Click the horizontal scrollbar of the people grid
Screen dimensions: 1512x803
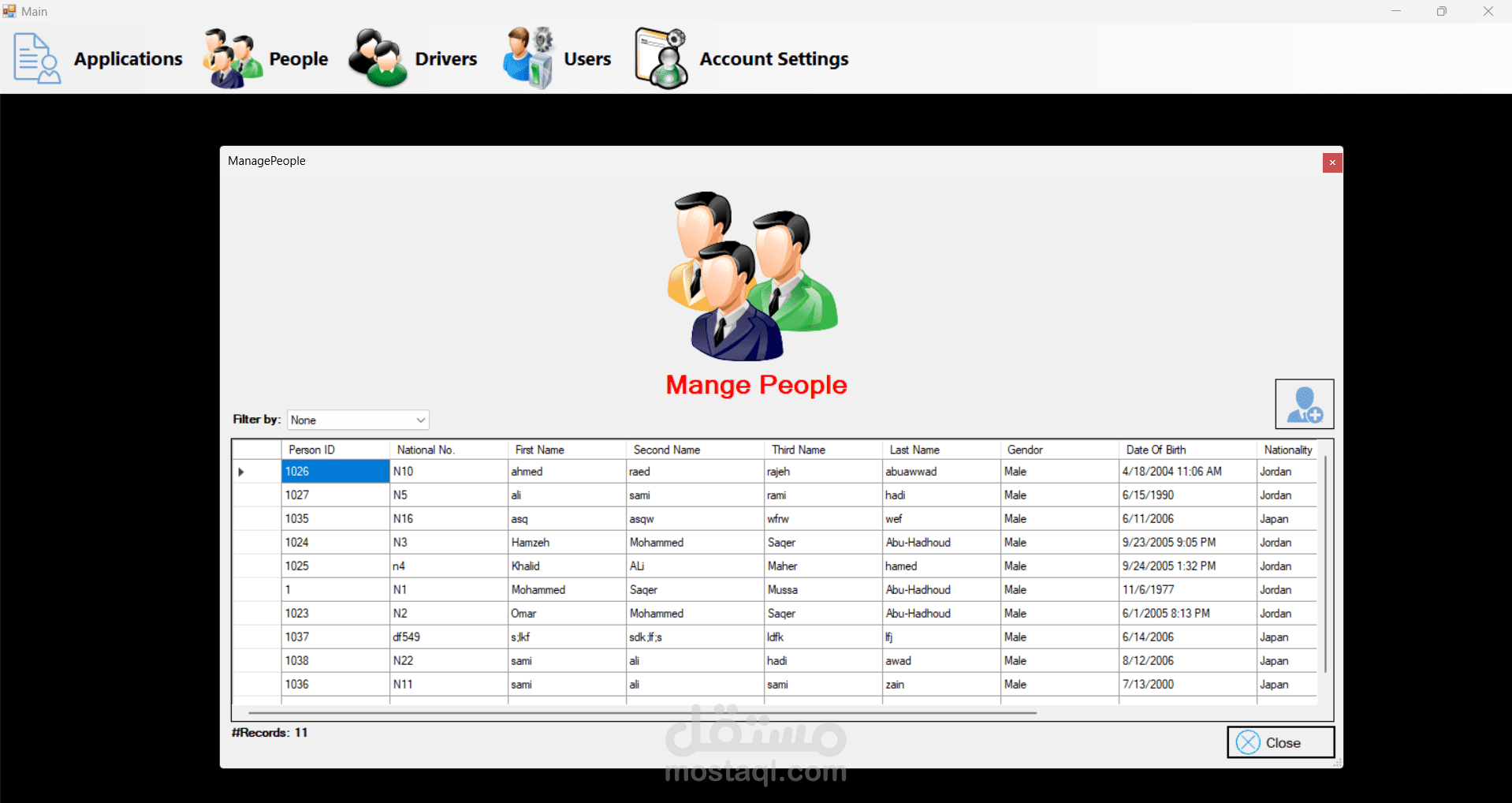[642, 712]
